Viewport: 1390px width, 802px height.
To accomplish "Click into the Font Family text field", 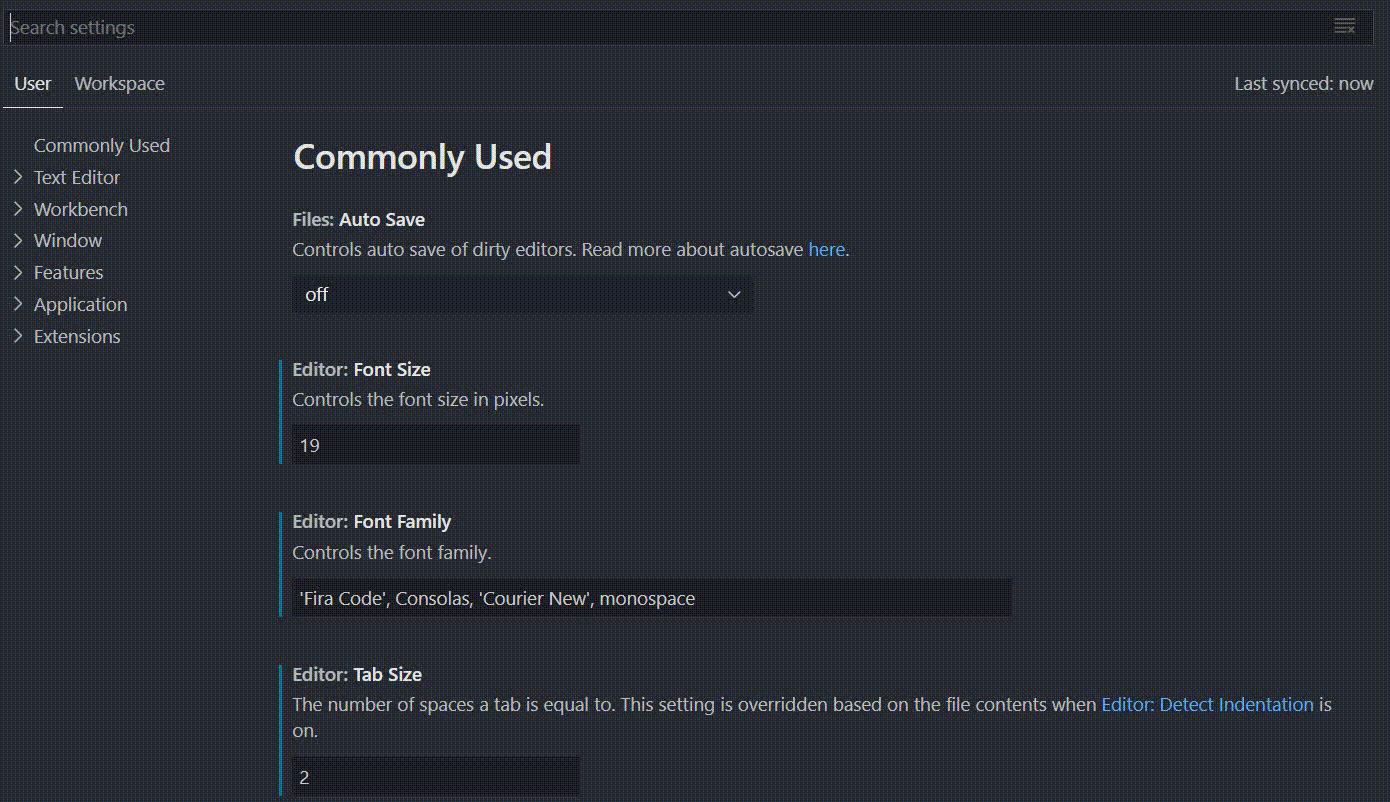I will 651,598.
